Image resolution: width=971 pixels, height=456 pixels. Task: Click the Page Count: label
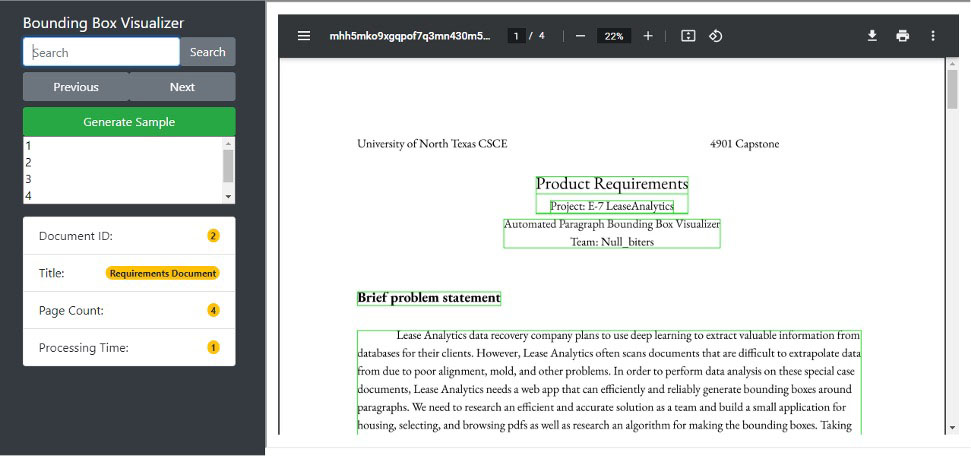pyautogui.click(x=71, y=310)
